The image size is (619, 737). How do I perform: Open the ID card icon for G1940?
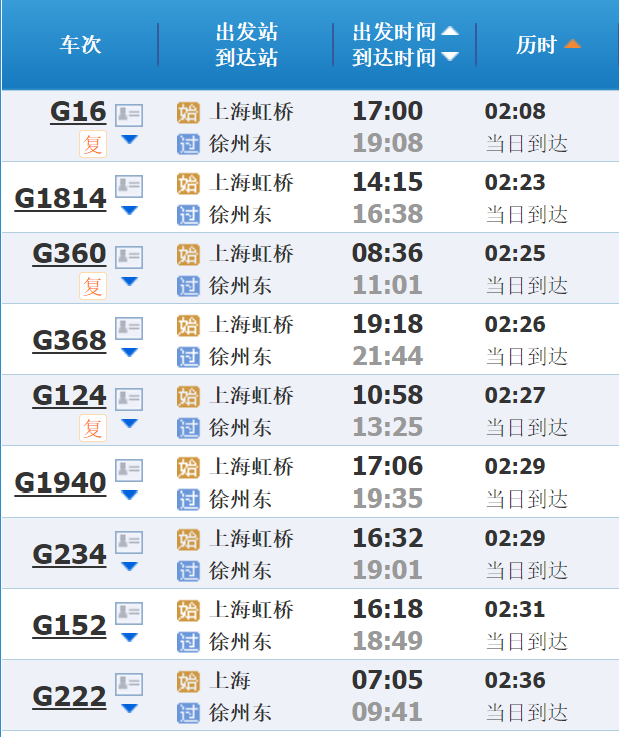(x=129, y=470)
